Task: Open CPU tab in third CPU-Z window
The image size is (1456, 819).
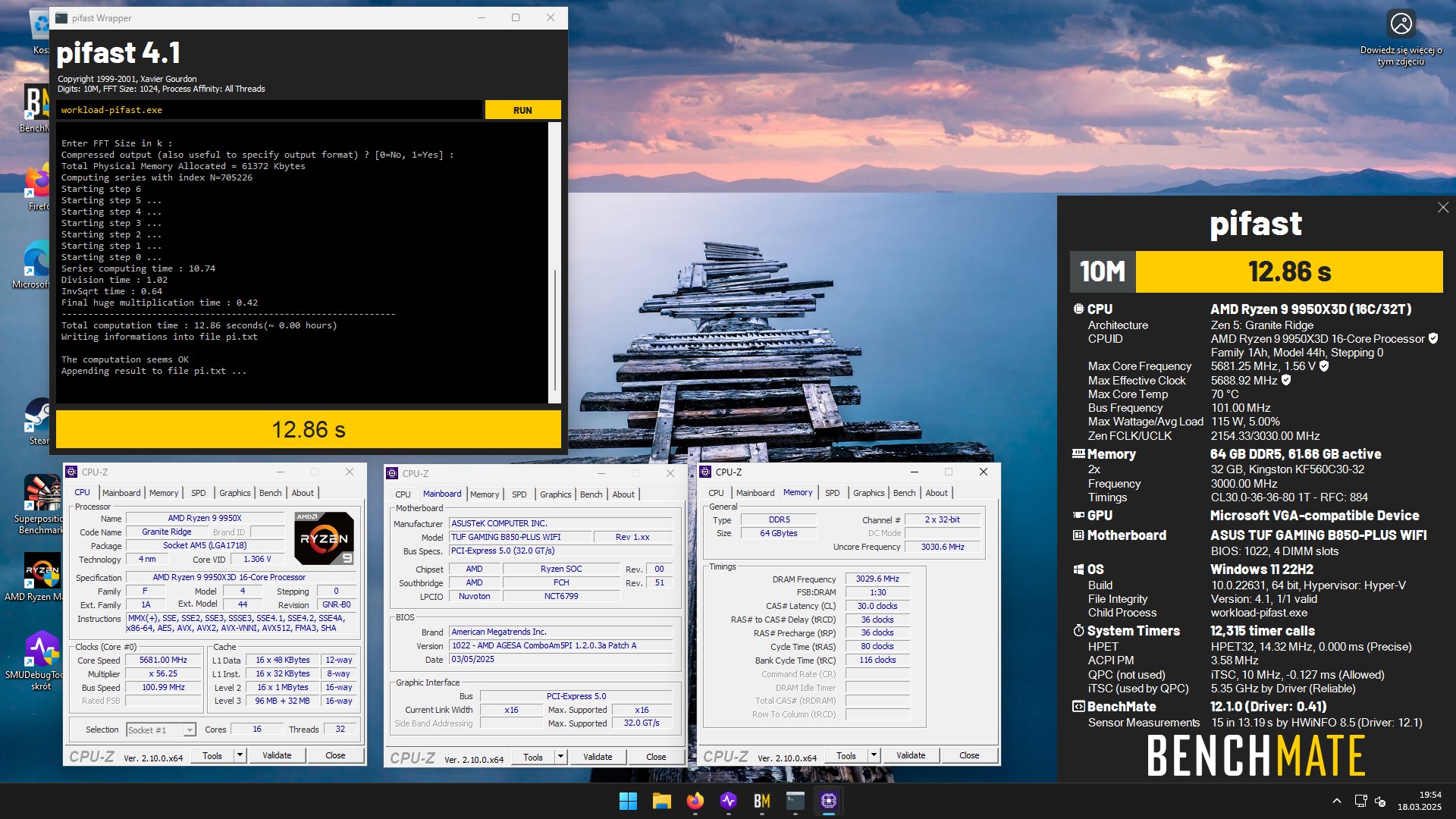Action: click(716, 493)
